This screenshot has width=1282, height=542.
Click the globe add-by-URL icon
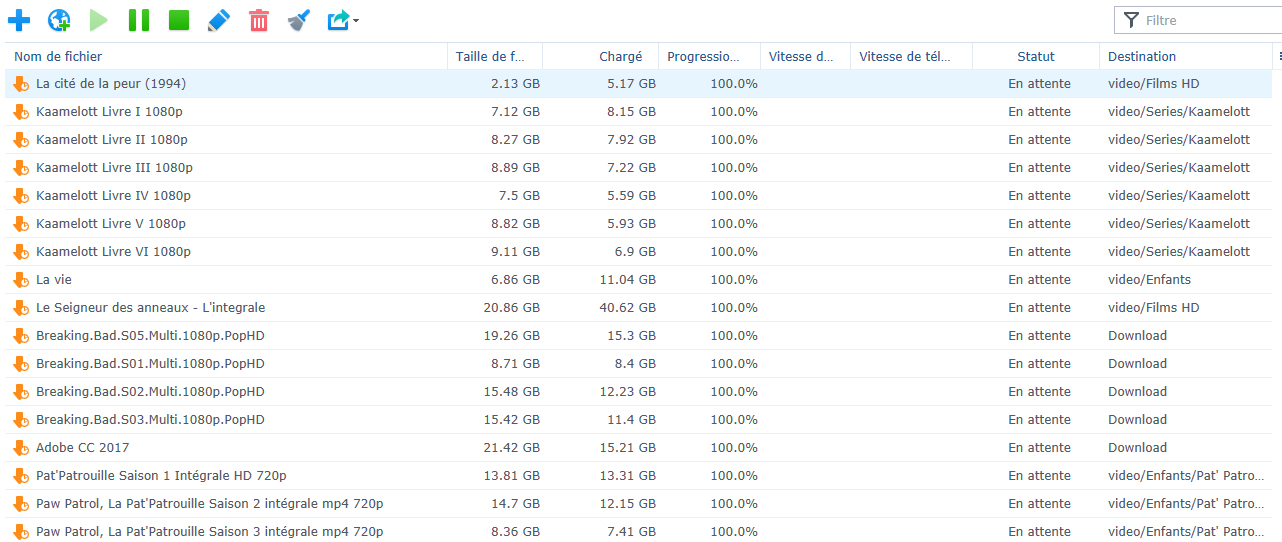[x=59, y=20]
